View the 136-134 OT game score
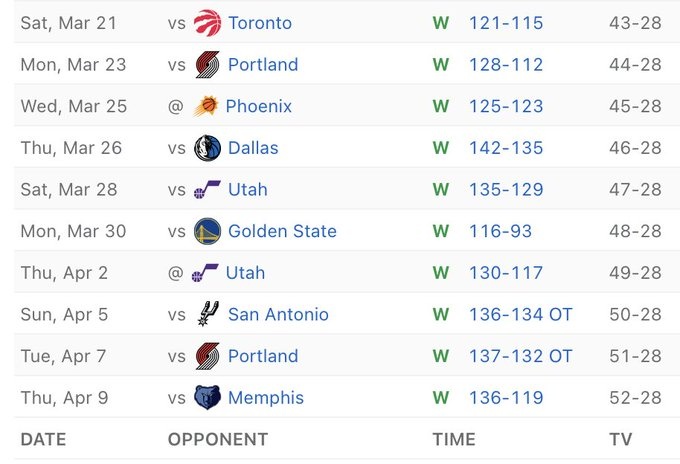The width and height of the screenshot is (680, 464). click(x=520, y=314)
